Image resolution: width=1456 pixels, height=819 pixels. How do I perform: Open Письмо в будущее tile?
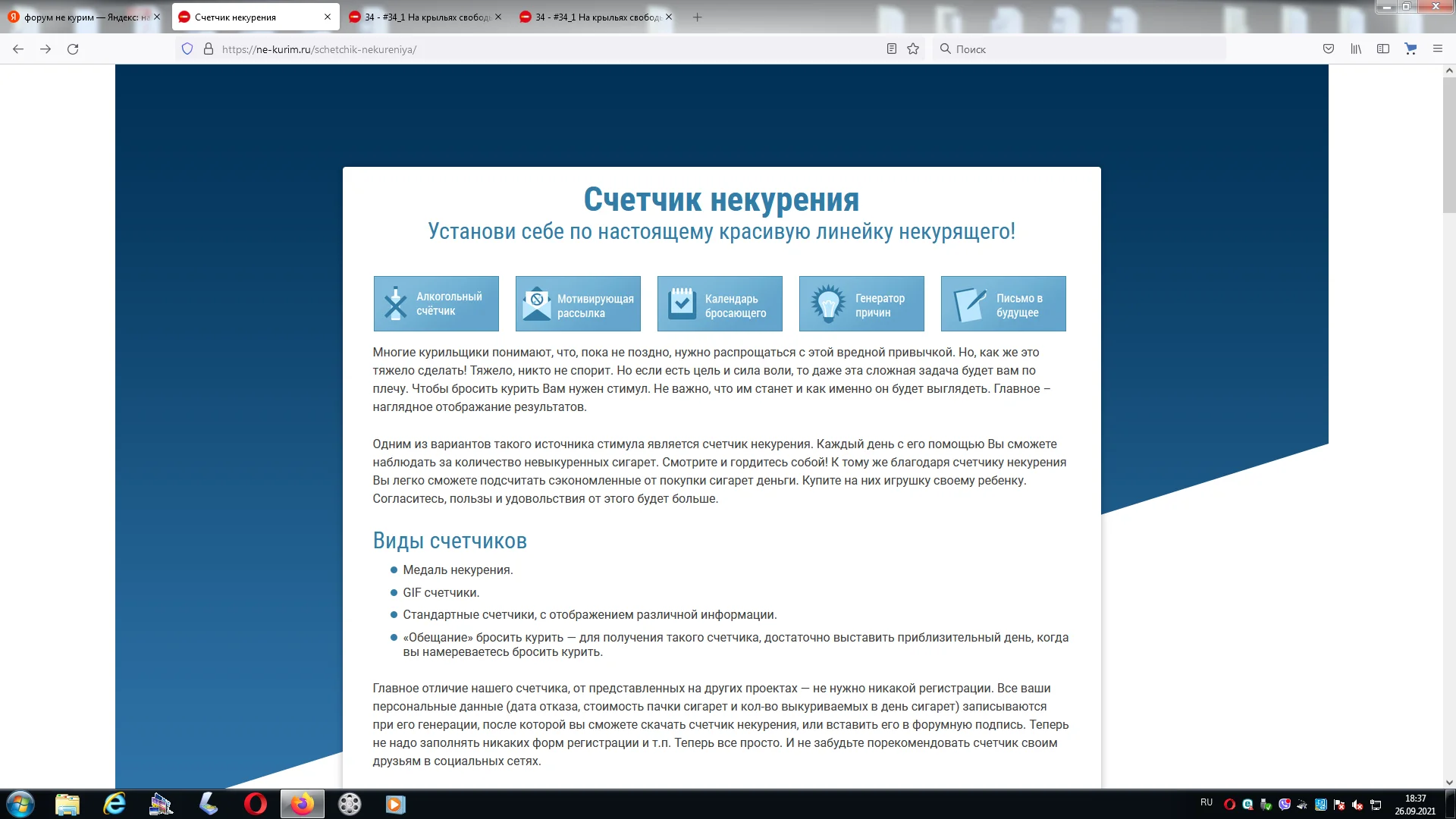[1003, 304]
